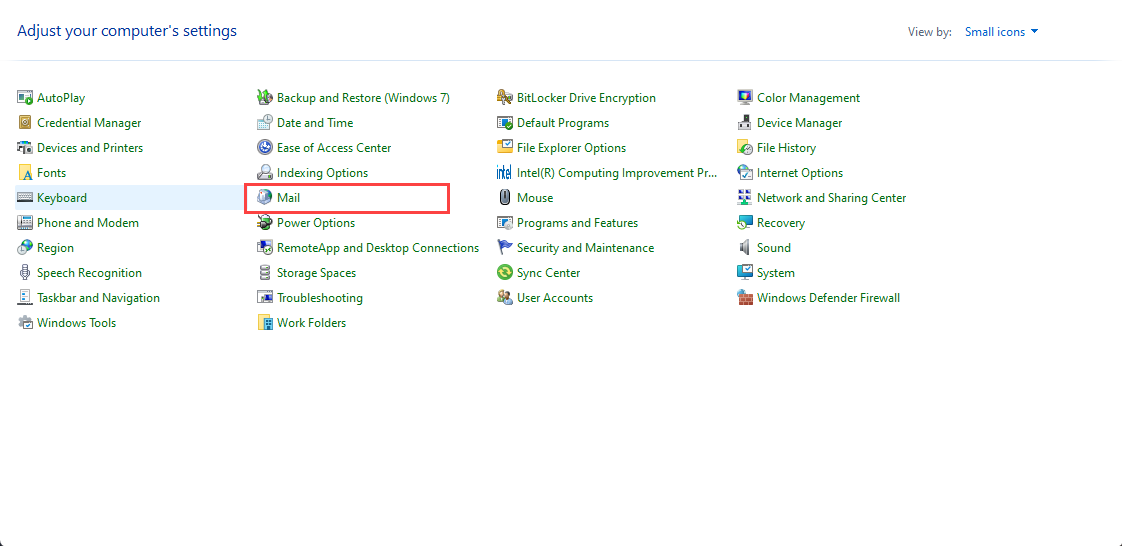Viewport: 1122px width, 546px height.
Task: Click the Mail icon
Action: tap(265, 198)
